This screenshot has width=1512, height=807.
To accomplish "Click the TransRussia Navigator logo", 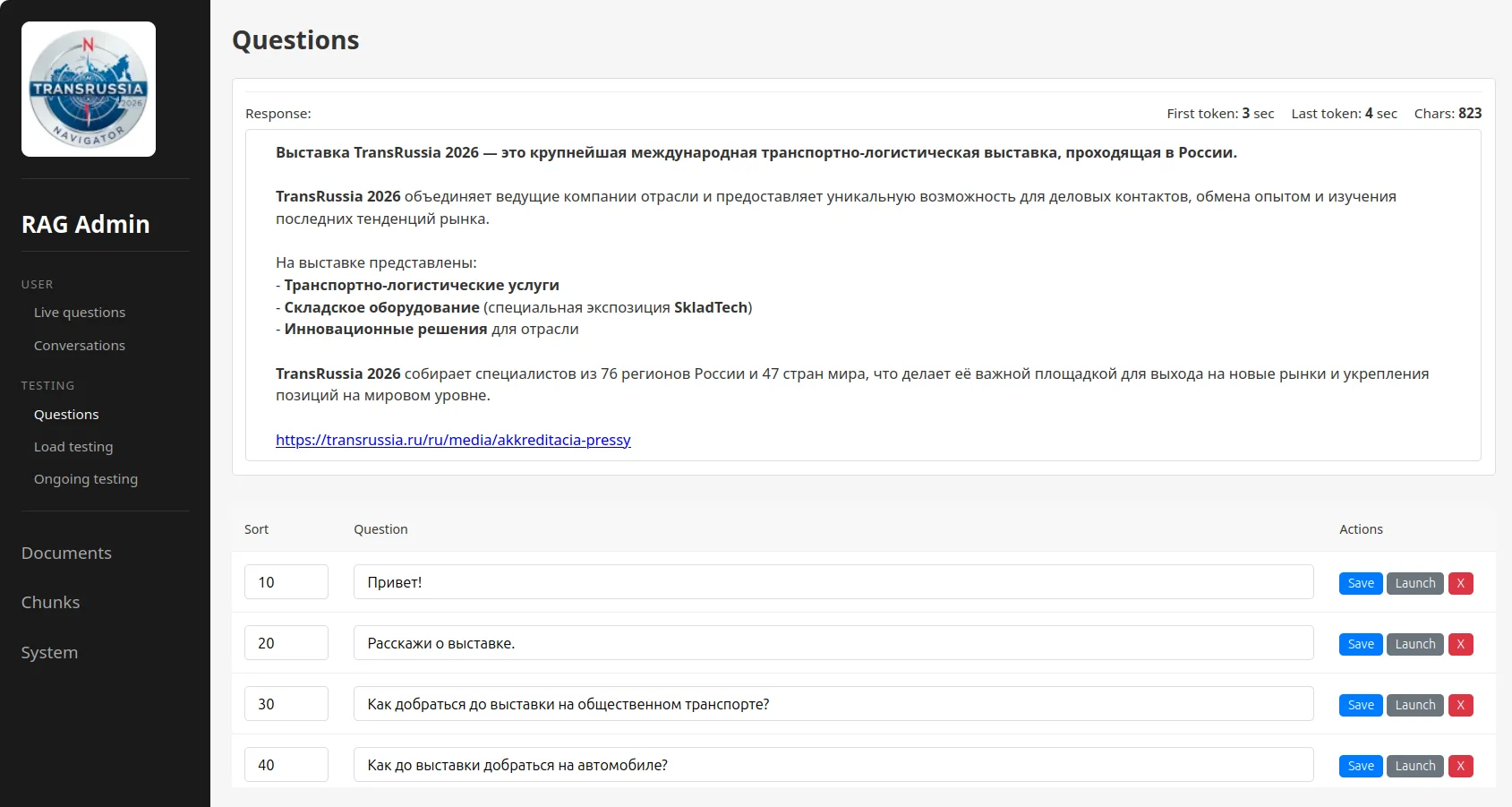I will coord(89,89).
